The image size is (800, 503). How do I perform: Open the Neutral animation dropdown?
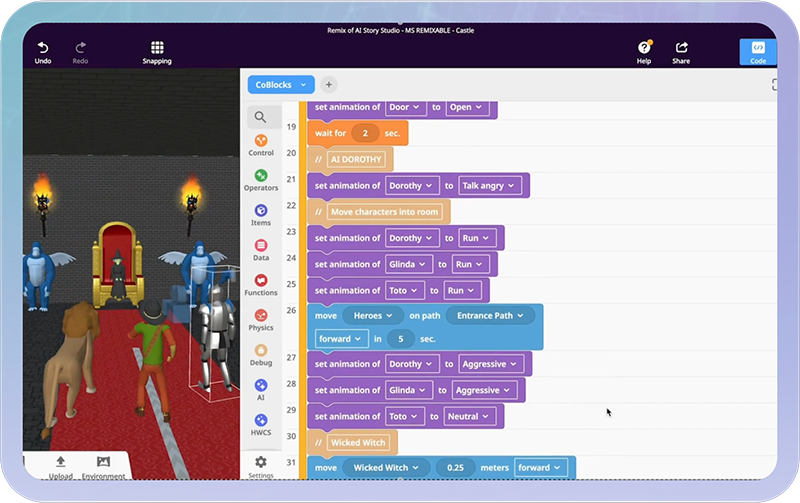point(469,416)
